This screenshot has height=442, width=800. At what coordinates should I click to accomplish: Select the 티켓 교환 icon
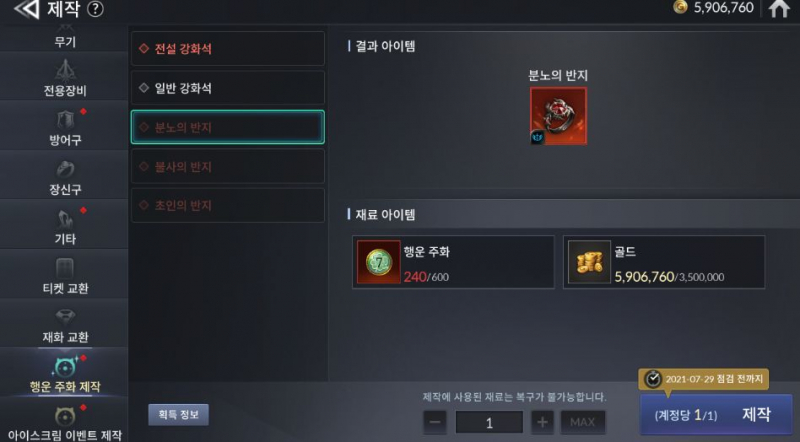65,268
